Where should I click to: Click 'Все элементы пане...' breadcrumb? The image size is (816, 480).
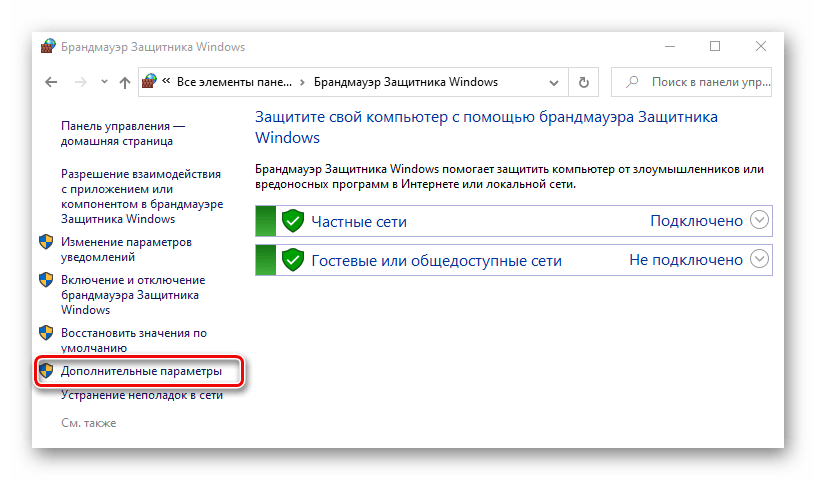234,82
